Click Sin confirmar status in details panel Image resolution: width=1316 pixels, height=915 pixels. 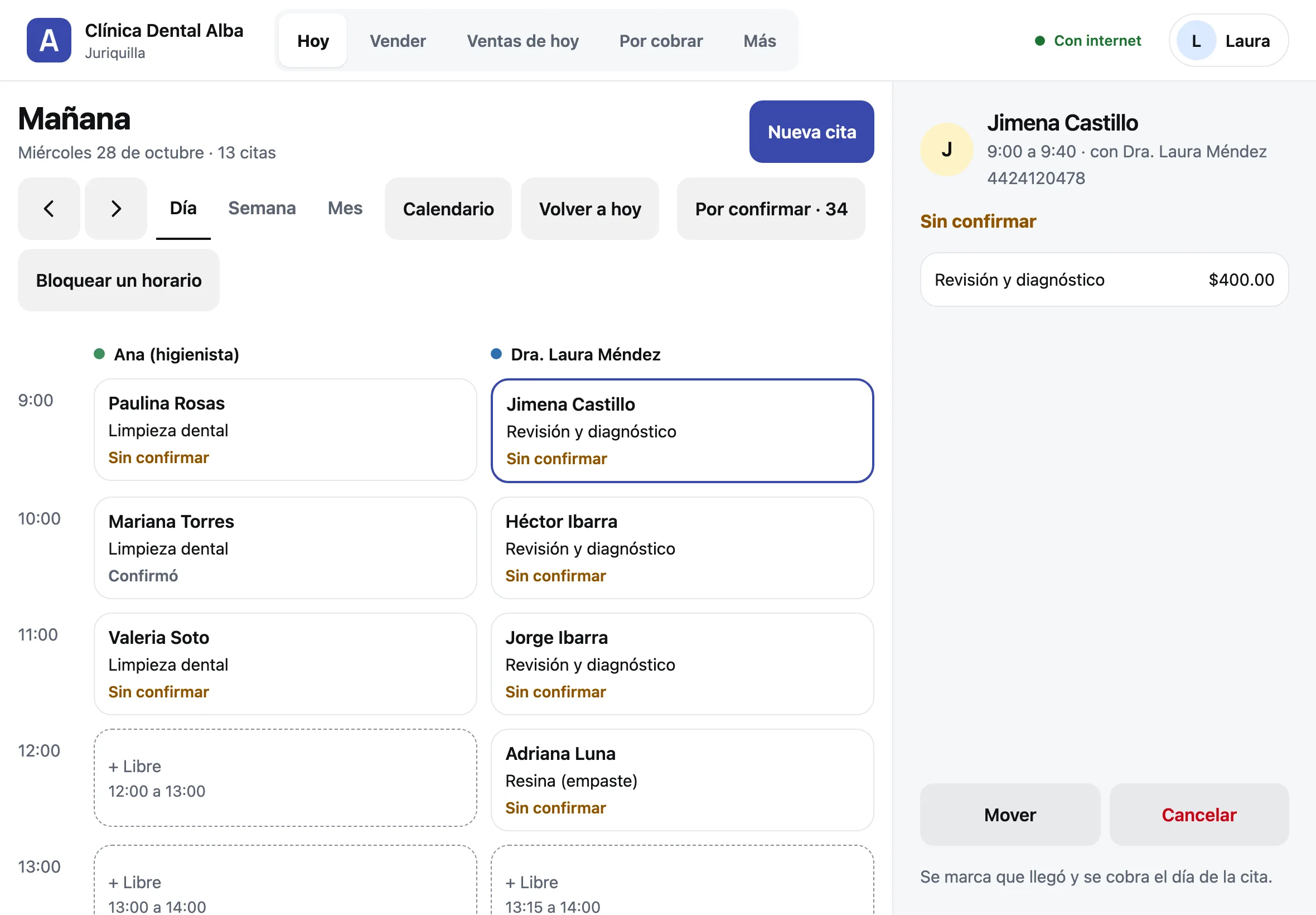tap(978, 221)
